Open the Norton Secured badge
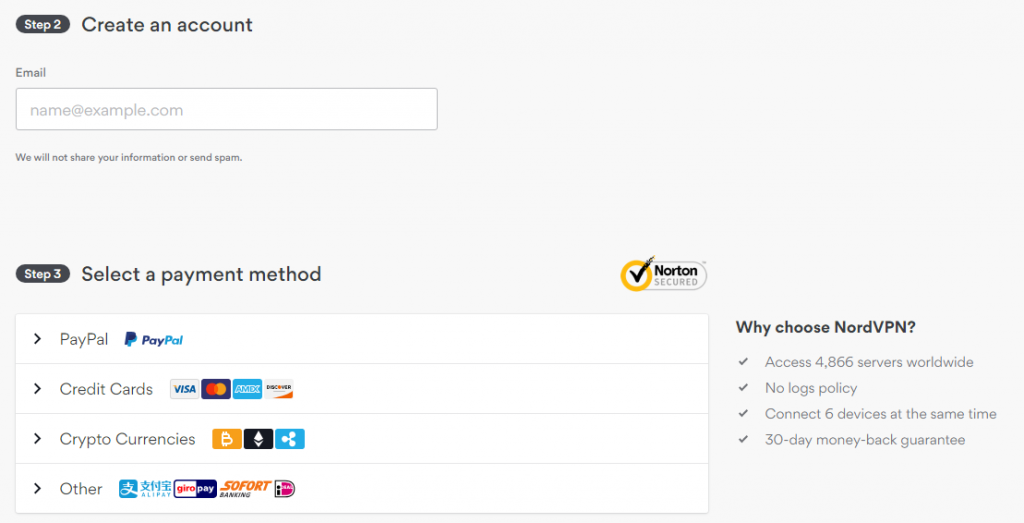The height and width of the screenshot is (523, 1024). [x=664, y=274]
